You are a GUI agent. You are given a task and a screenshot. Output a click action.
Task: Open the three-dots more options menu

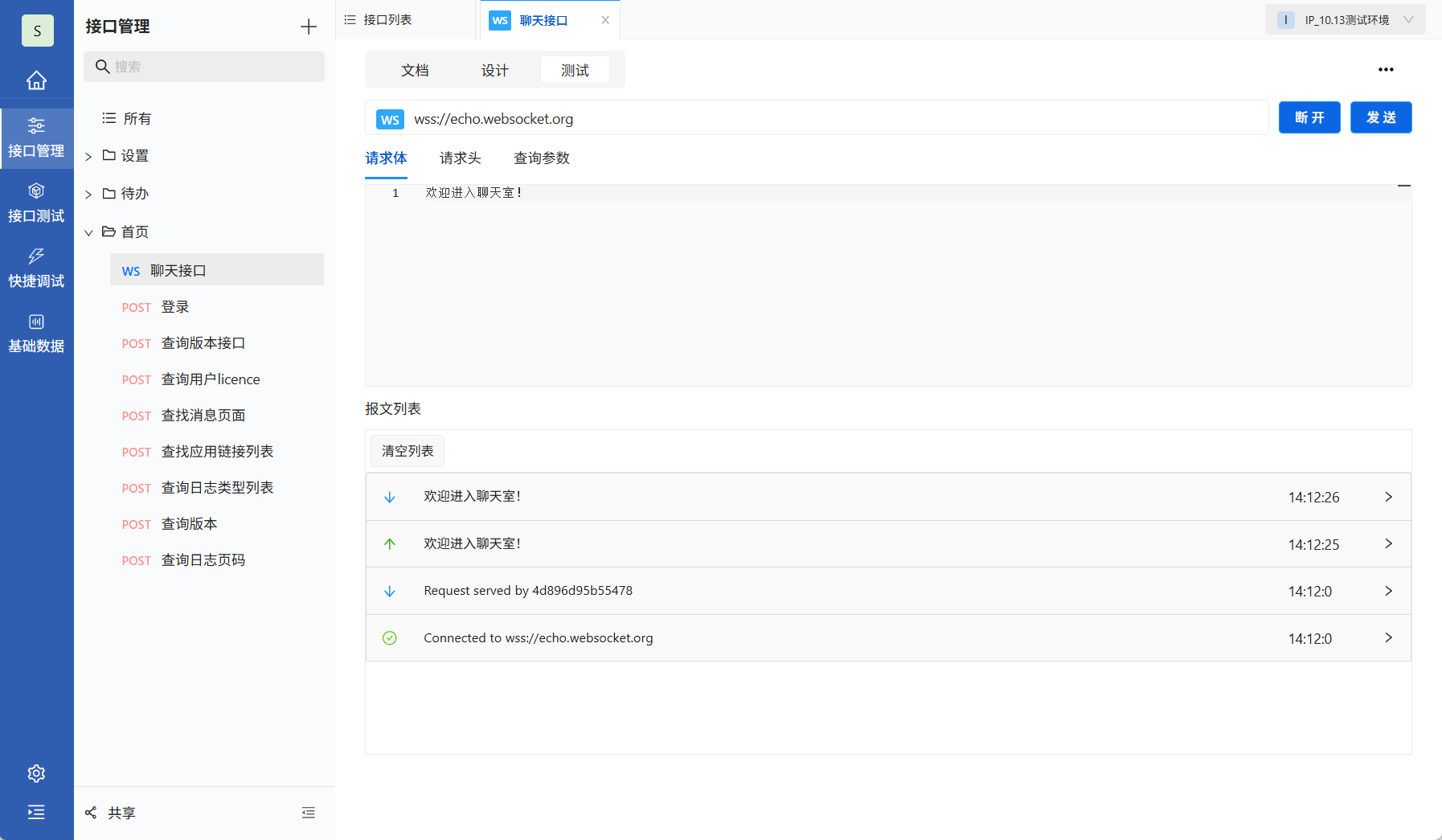click(x=1386, y=70)
